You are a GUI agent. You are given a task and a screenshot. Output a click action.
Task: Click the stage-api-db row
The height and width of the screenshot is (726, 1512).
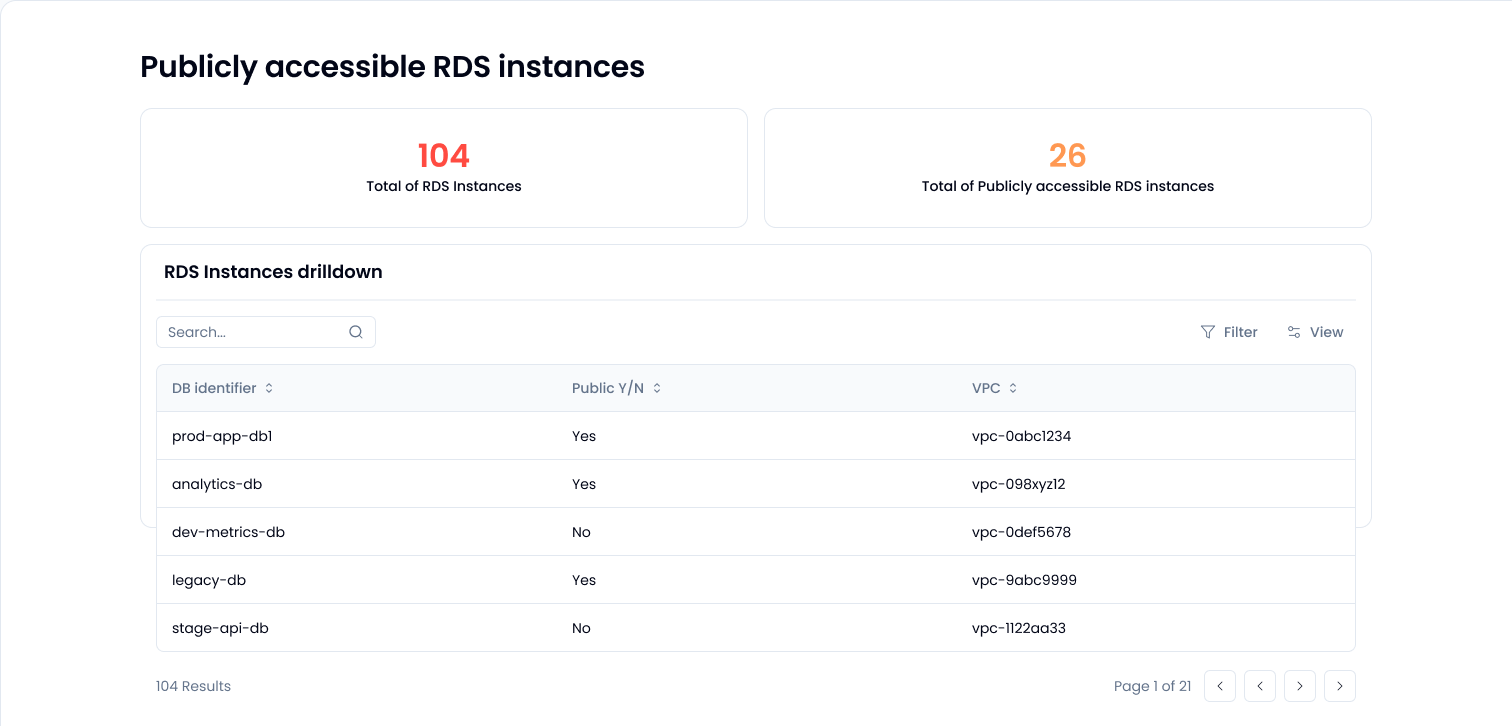(220, 628)
